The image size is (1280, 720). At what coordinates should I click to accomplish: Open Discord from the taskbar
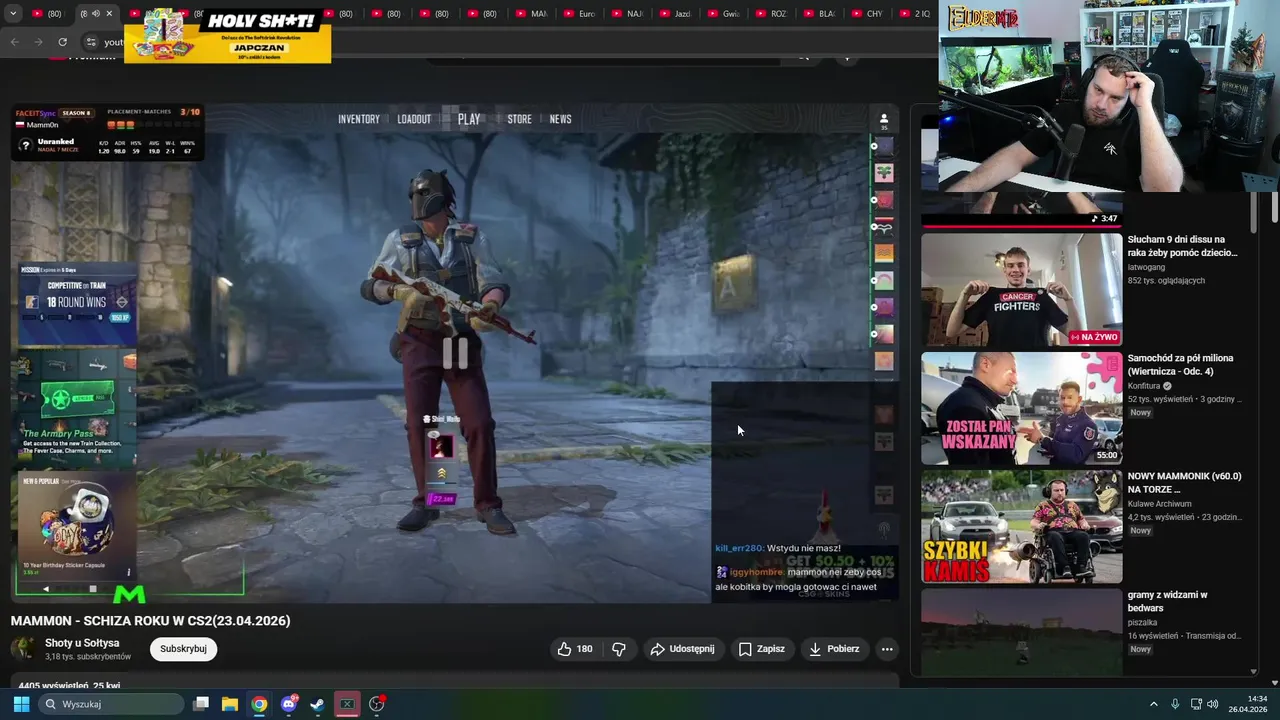pyautogui.click(x=289, y=704)
